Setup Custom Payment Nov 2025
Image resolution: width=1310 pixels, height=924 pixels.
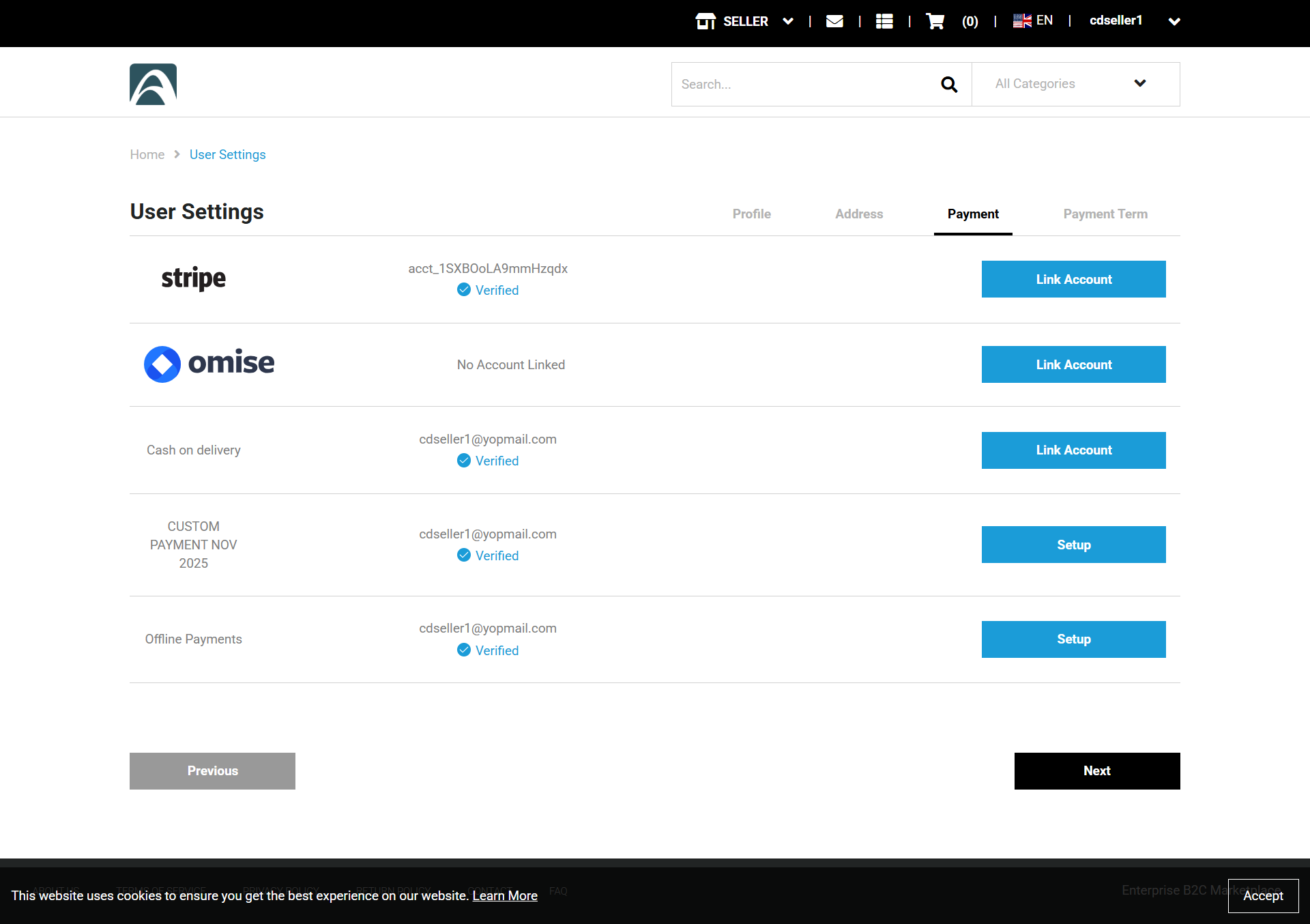(1074, 545)
